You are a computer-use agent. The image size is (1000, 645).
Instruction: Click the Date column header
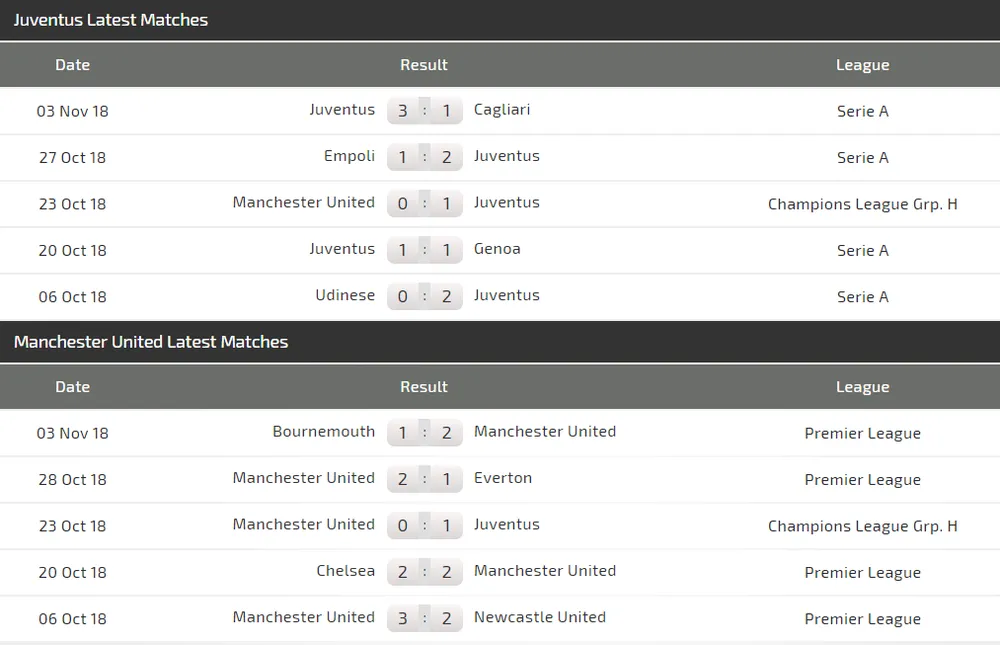coord(72,65)
